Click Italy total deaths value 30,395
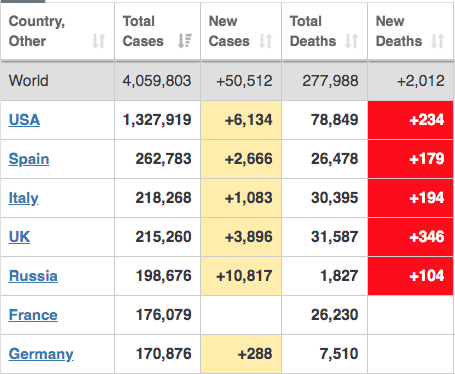Screen dimensions: 455x374 pyautogui.click(x=335, y=198)
